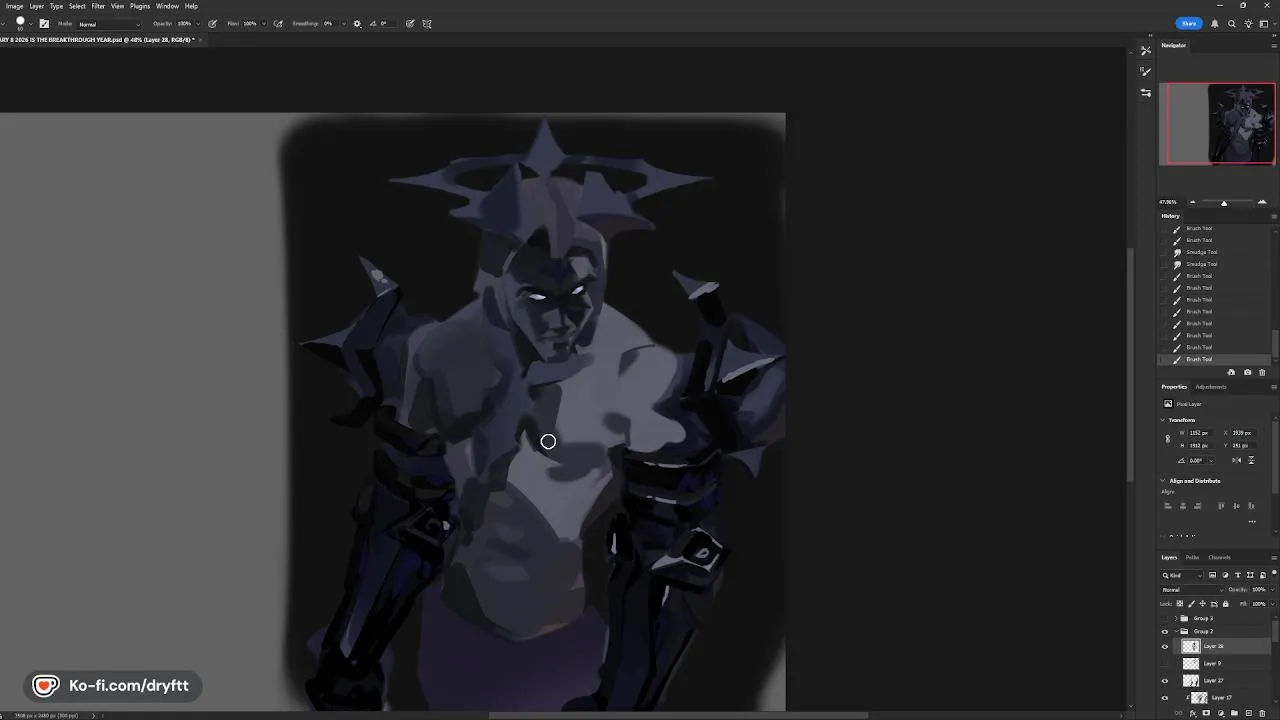Click the Navigator preview thumbnail
Screen dimensions: 1280x720
(x=1217, y=124)
